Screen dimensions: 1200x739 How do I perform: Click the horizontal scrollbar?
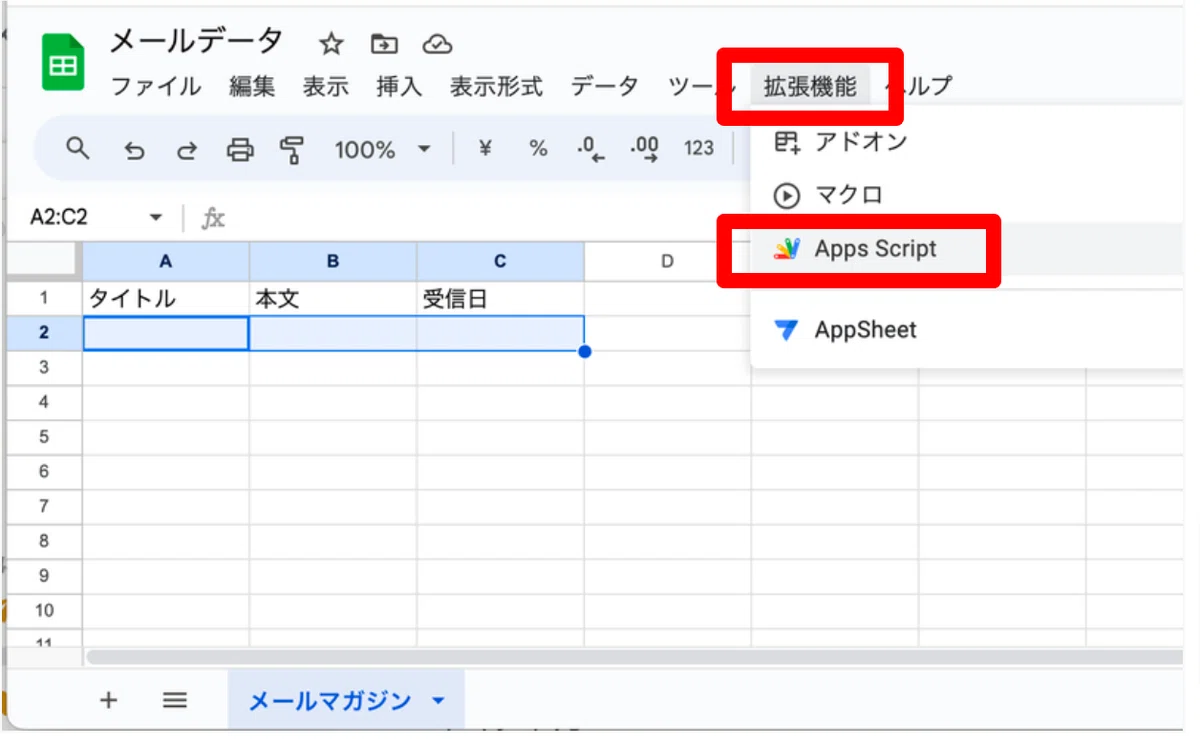coord(634,657)
